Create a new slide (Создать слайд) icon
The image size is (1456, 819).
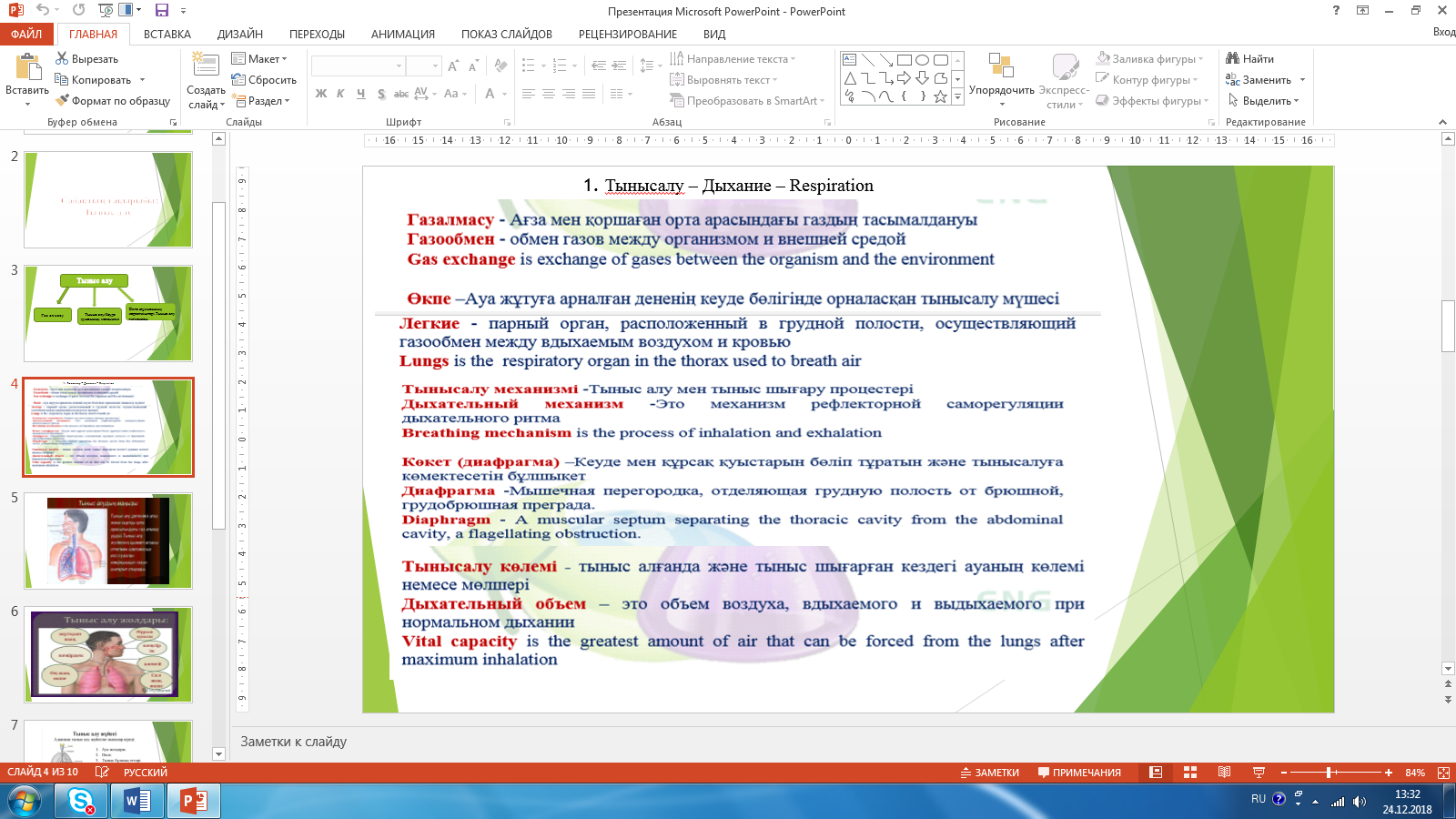(206, 66)
